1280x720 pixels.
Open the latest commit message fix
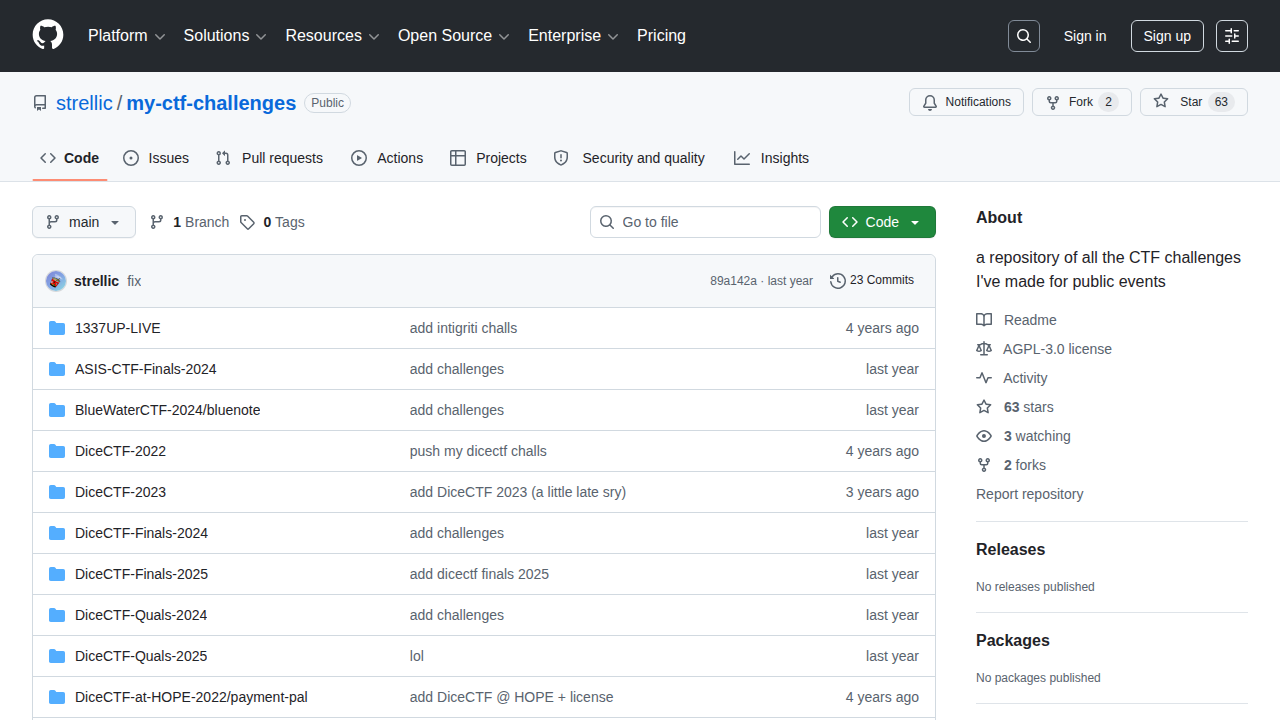click(x=134, y=281)
